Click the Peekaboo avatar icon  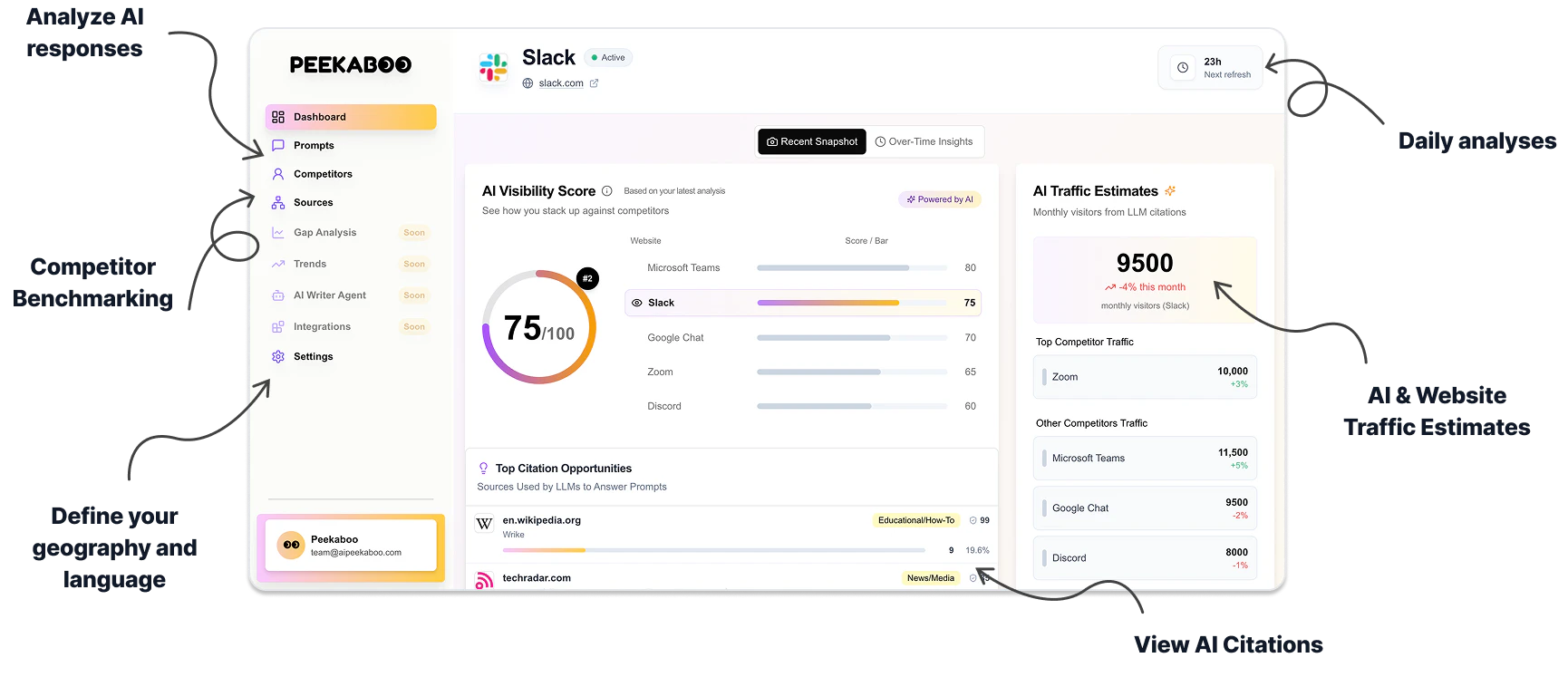pyautogui.click(x=291, y=545)
